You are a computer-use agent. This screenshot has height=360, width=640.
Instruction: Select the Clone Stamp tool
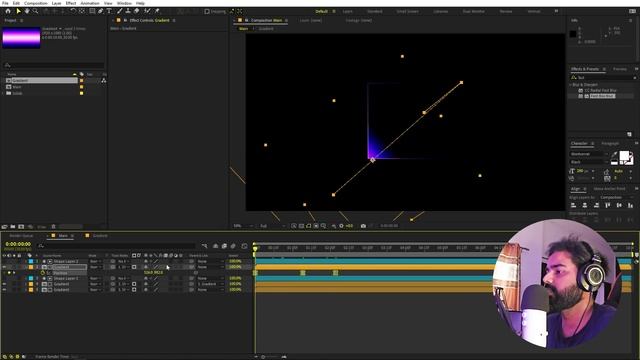128,11
